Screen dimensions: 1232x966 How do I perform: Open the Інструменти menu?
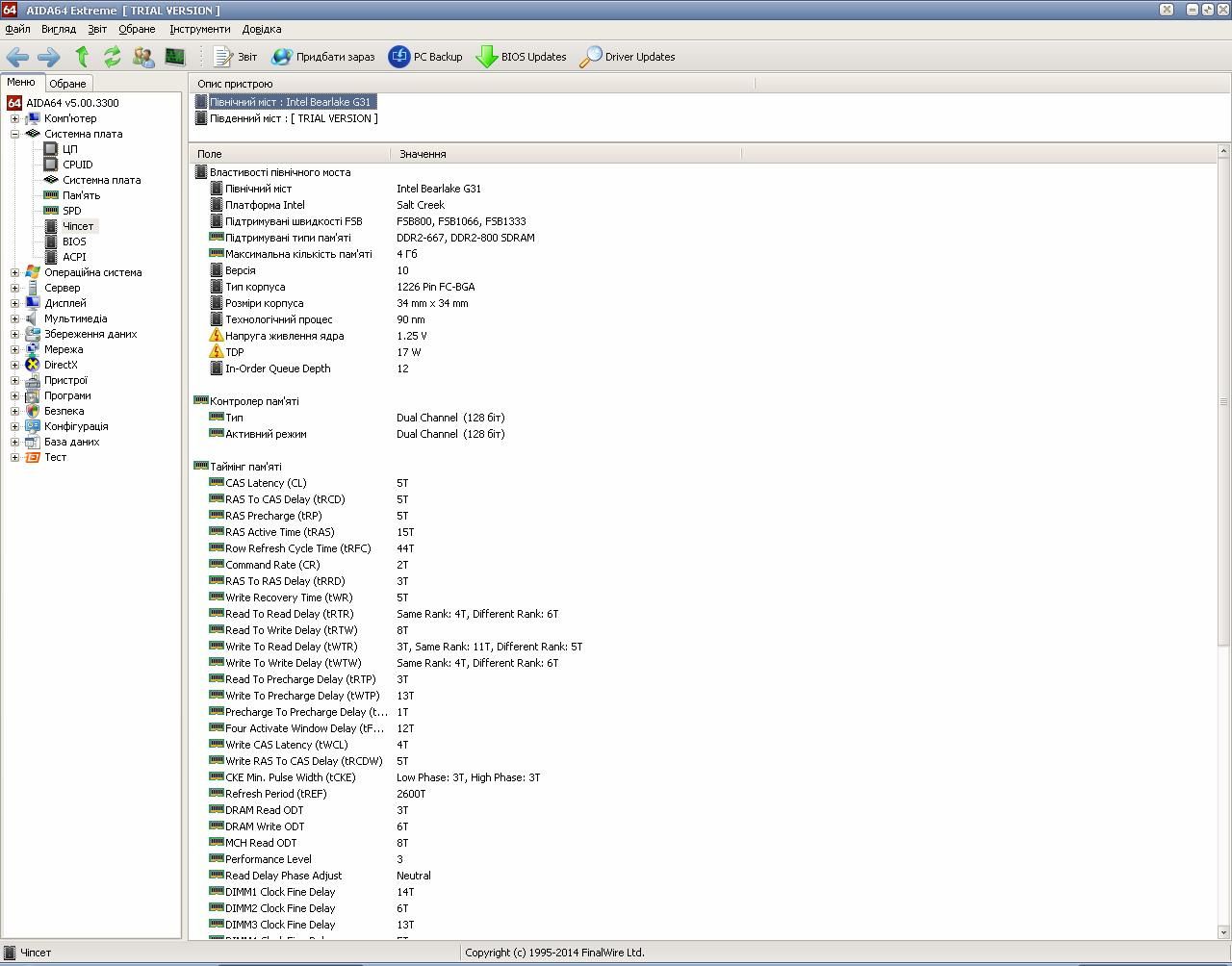200,29
